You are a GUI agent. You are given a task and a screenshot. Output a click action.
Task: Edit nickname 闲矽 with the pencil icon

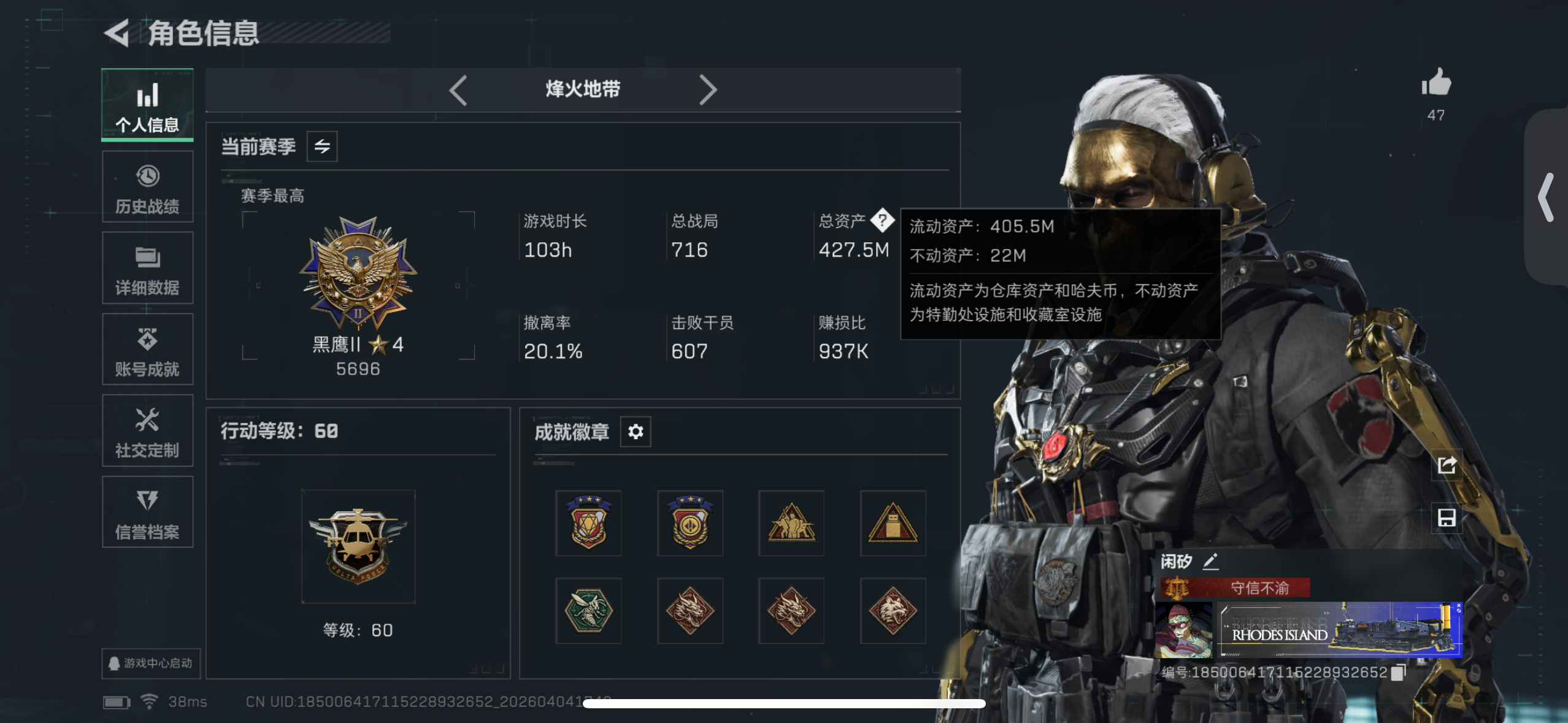coord(1210,561)
